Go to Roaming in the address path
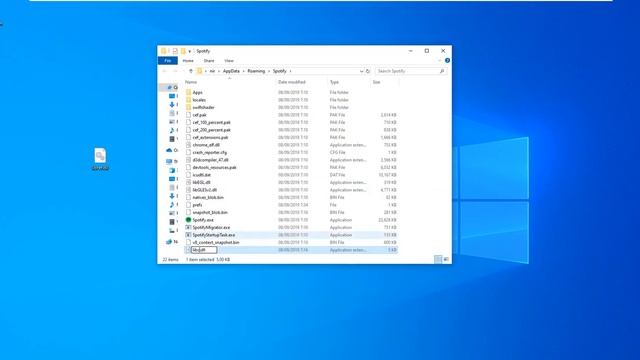The width and height of the screenshot is (640, 360). [x=256, y=71]
